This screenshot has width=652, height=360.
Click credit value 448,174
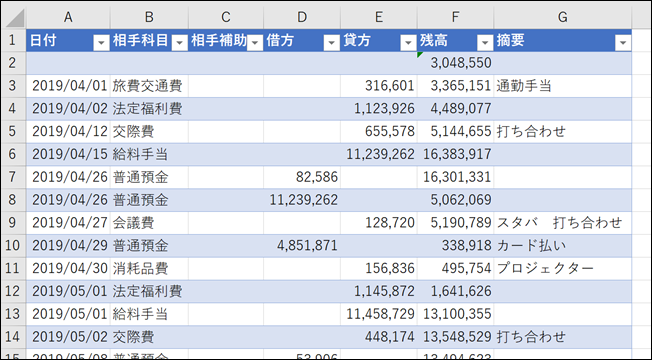click(379, 337)
